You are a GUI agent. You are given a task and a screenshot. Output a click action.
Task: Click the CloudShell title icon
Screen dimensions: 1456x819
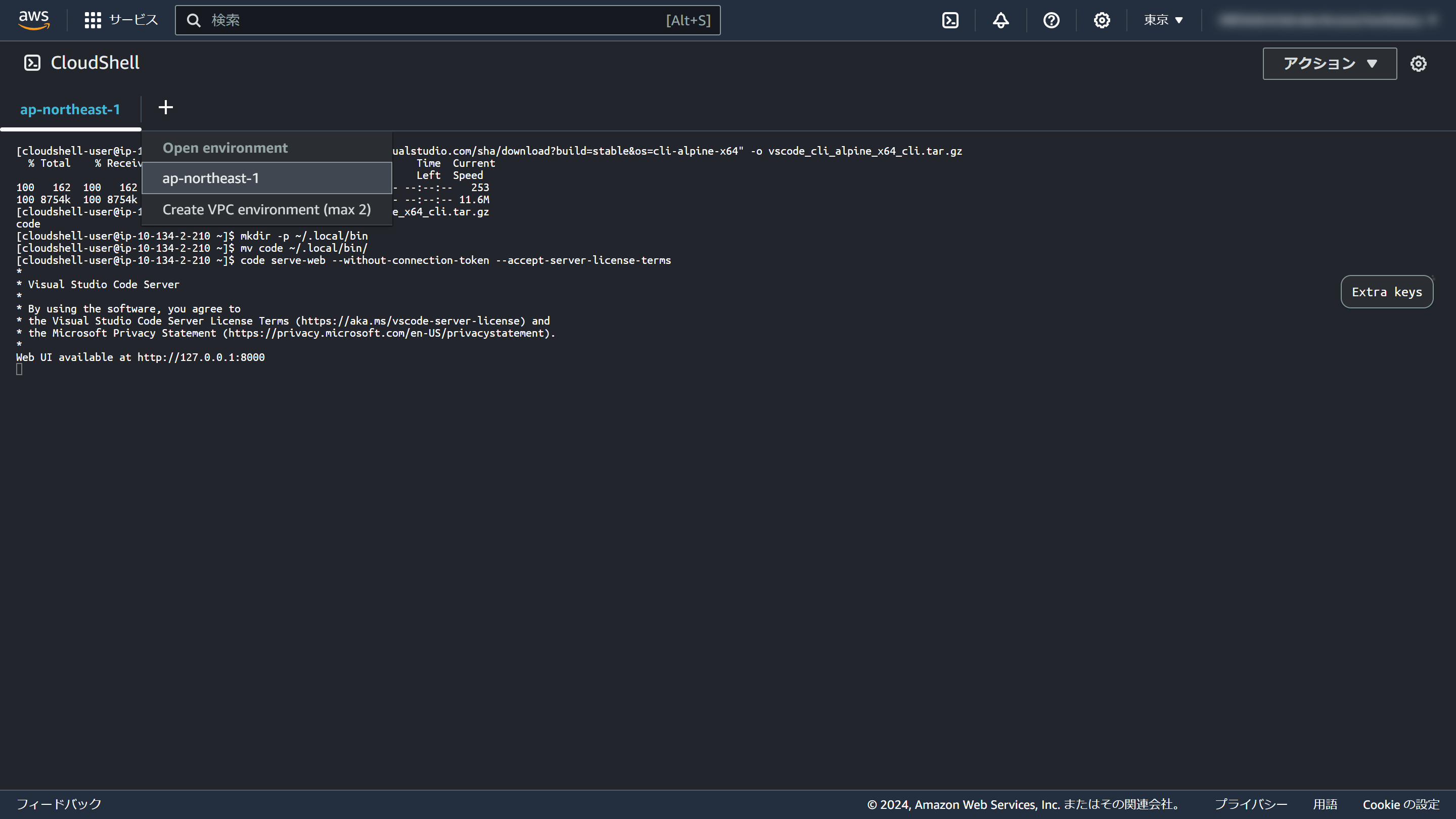(32, 63)
